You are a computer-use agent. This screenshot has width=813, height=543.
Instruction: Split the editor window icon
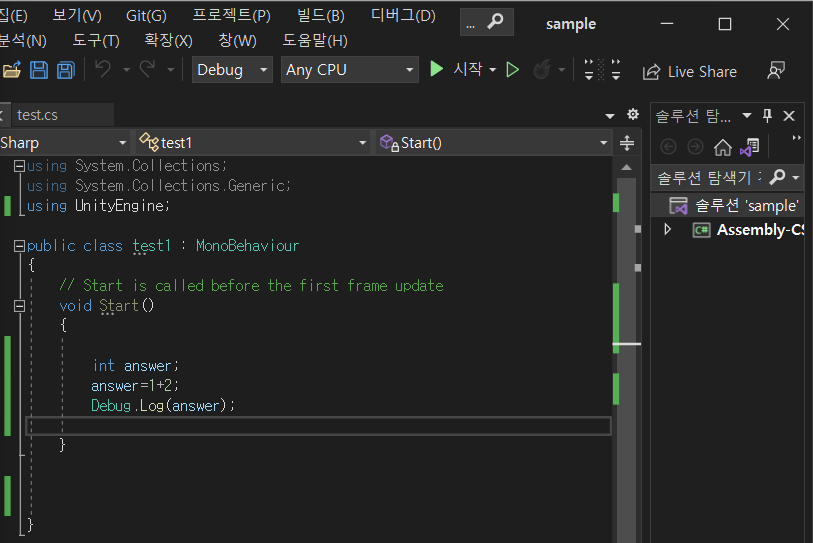click(627, 143)
